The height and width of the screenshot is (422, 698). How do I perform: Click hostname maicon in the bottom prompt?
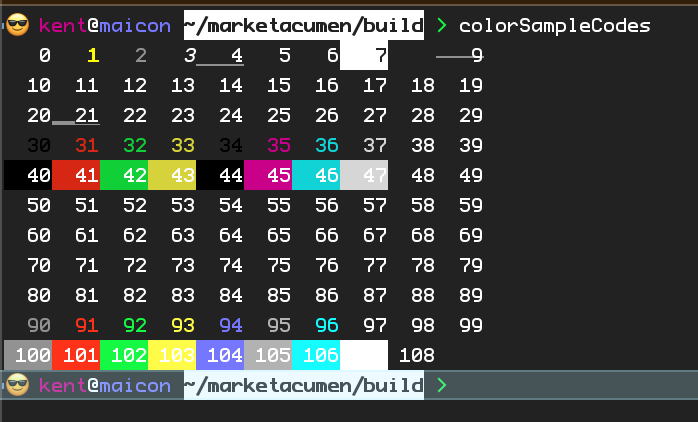pos(135,385)
